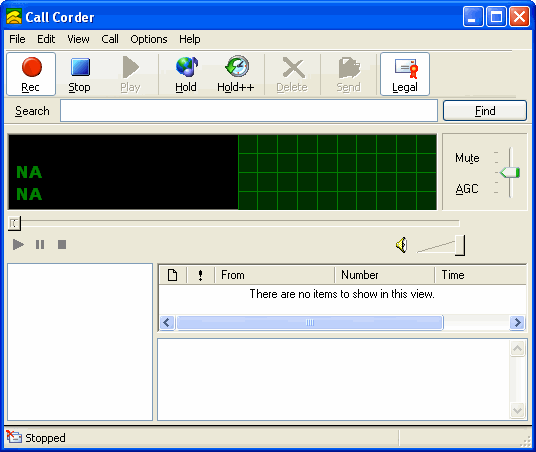Click the playback position slider thumb

(14, 224)
